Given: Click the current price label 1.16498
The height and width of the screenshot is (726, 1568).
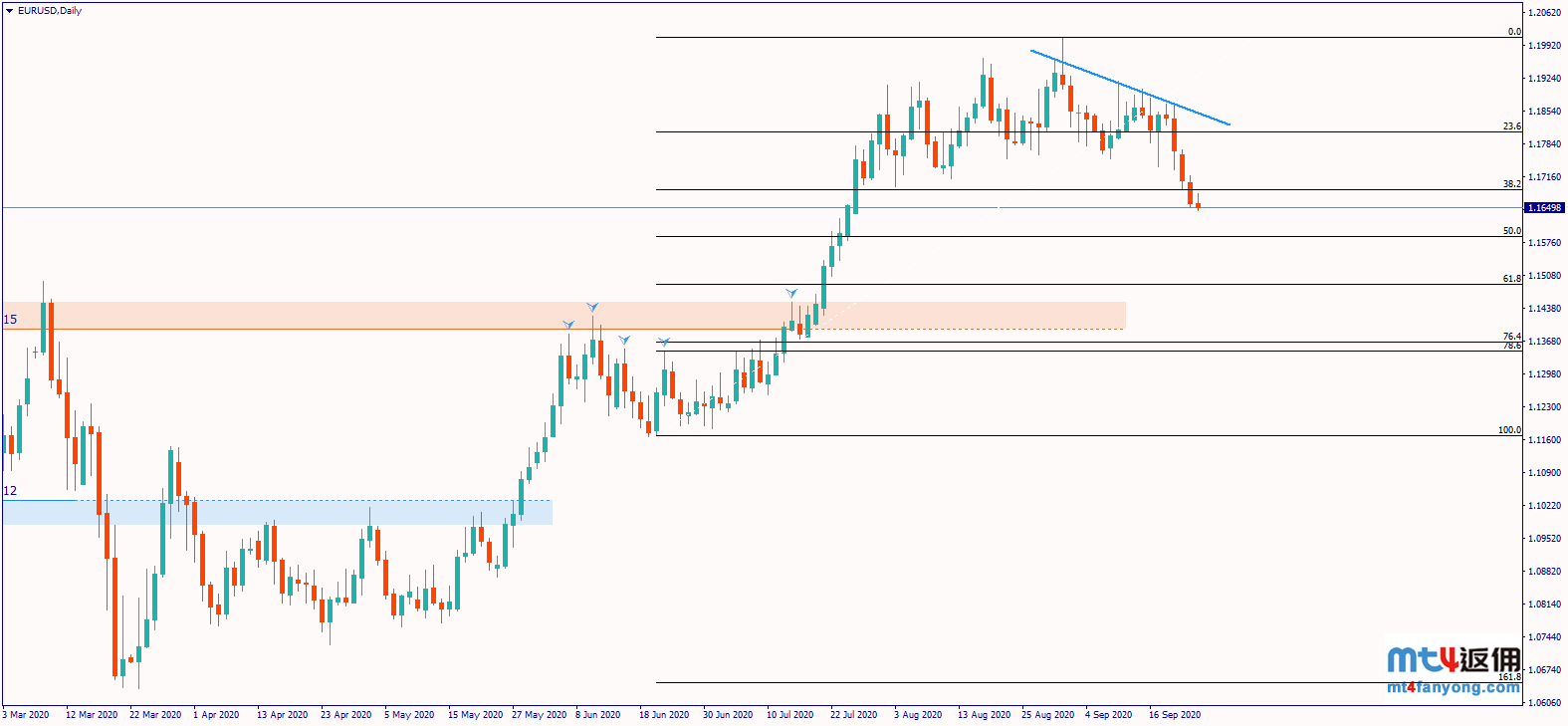Looking at the screenshot, I should [x=1544, y=208].
